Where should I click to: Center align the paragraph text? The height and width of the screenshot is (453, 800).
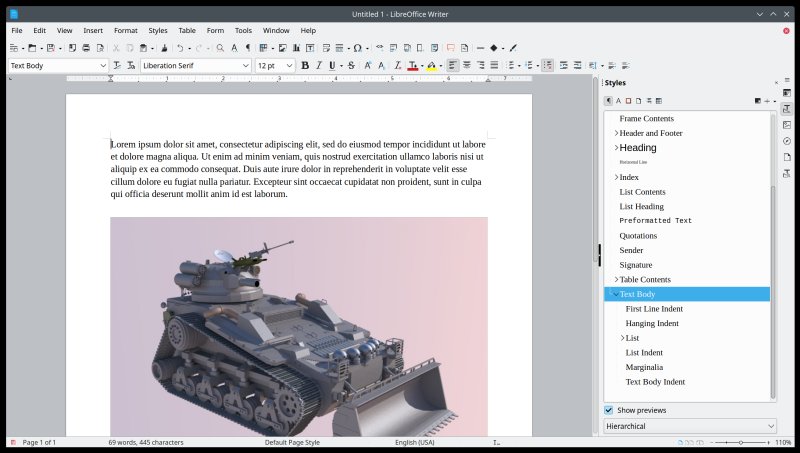click(466, 65)
